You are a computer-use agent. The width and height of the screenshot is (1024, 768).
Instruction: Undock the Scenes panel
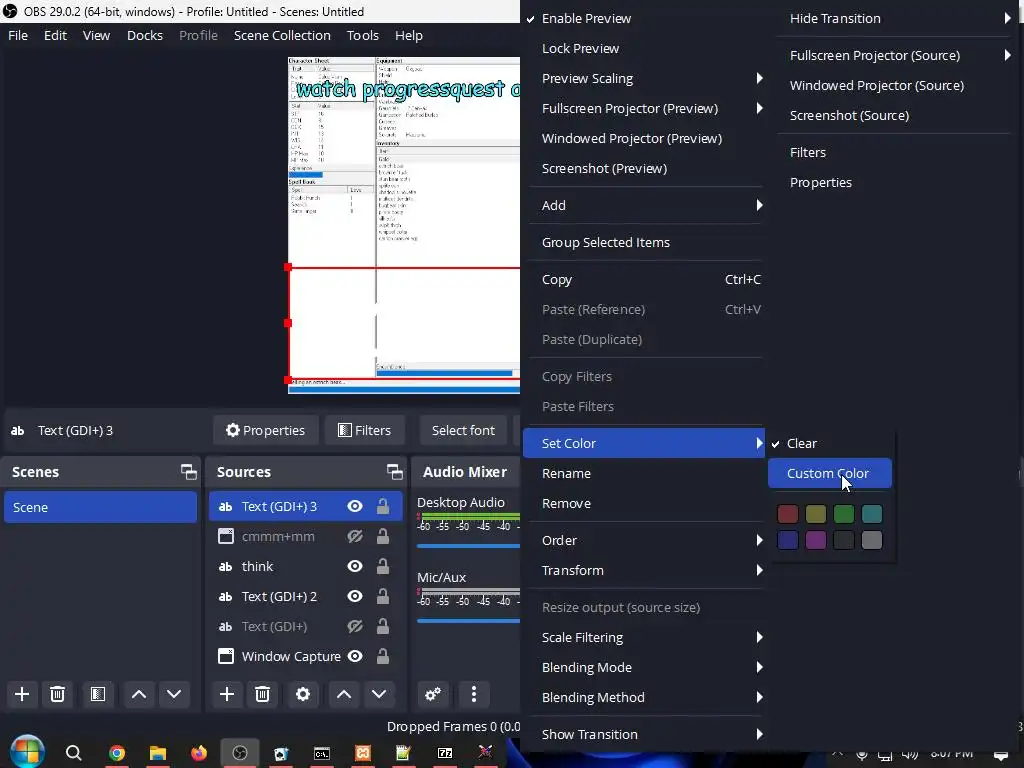coord(189,472)
